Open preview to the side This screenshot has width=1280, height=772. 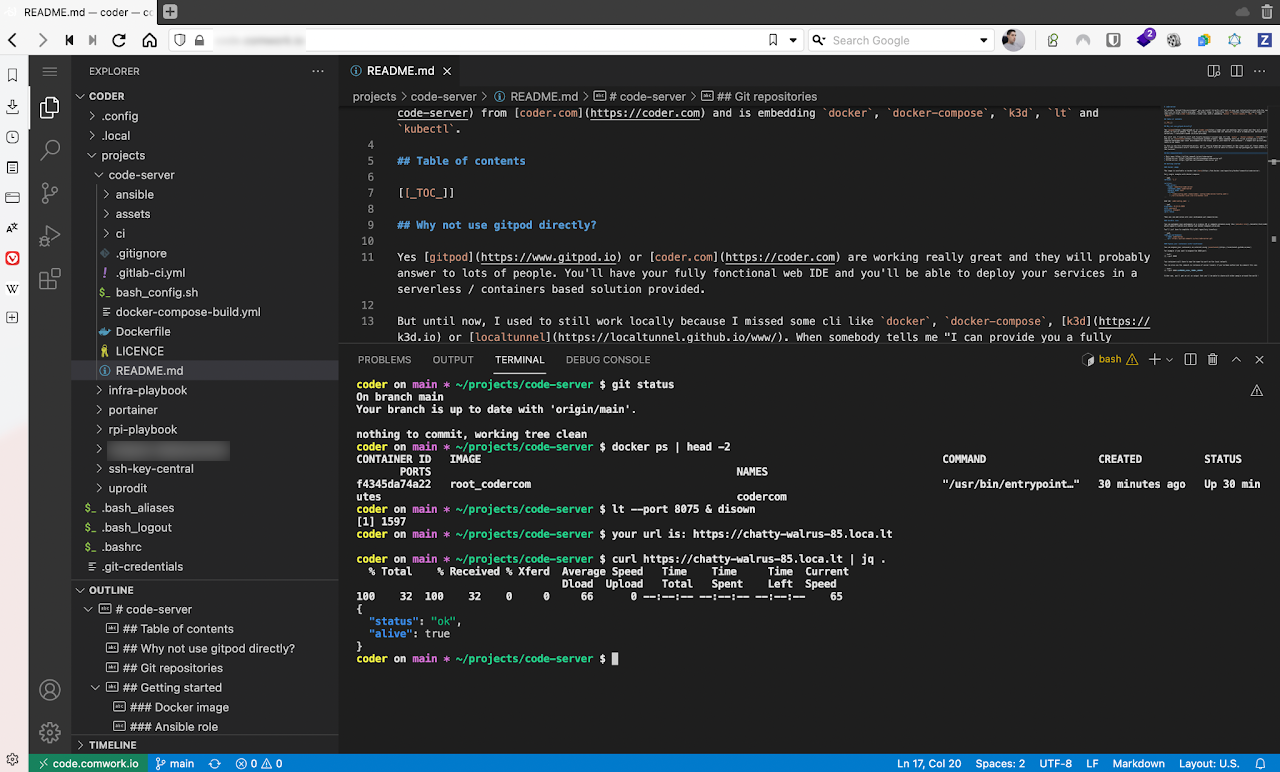pos(1214,71)
